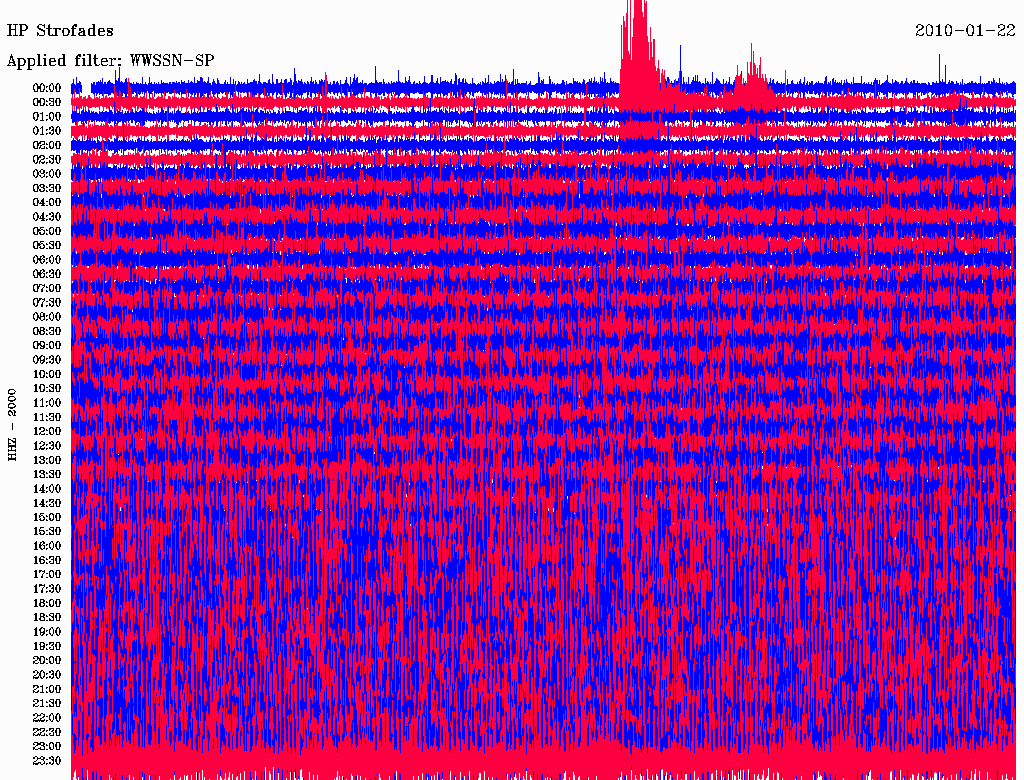The height and width of the screenshot is (780, 1024).
Task: Select the 19:00 time label
Action: (47, 632)
